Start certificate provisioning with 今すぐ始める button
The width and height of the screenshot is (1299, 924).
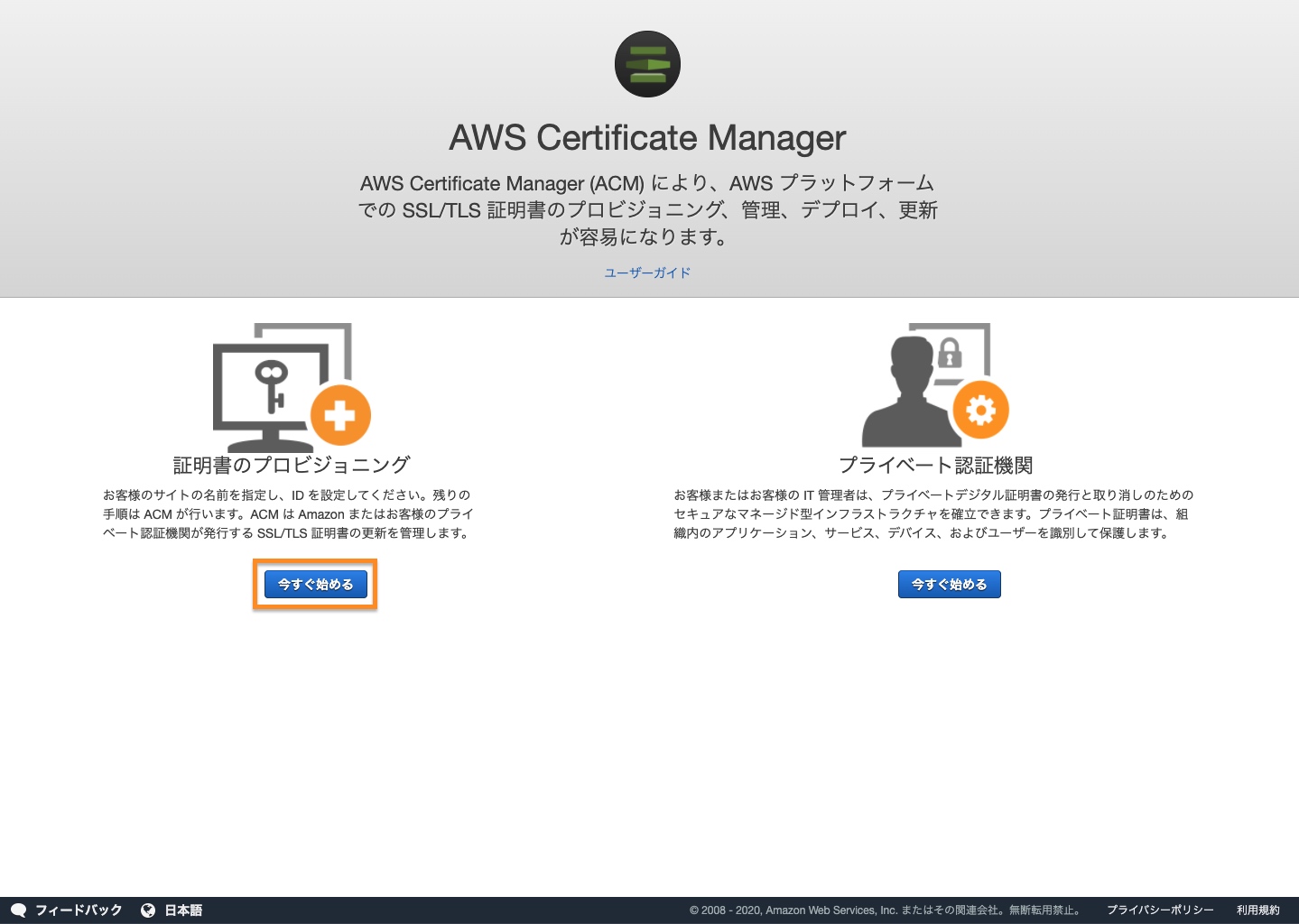point(315,584)
